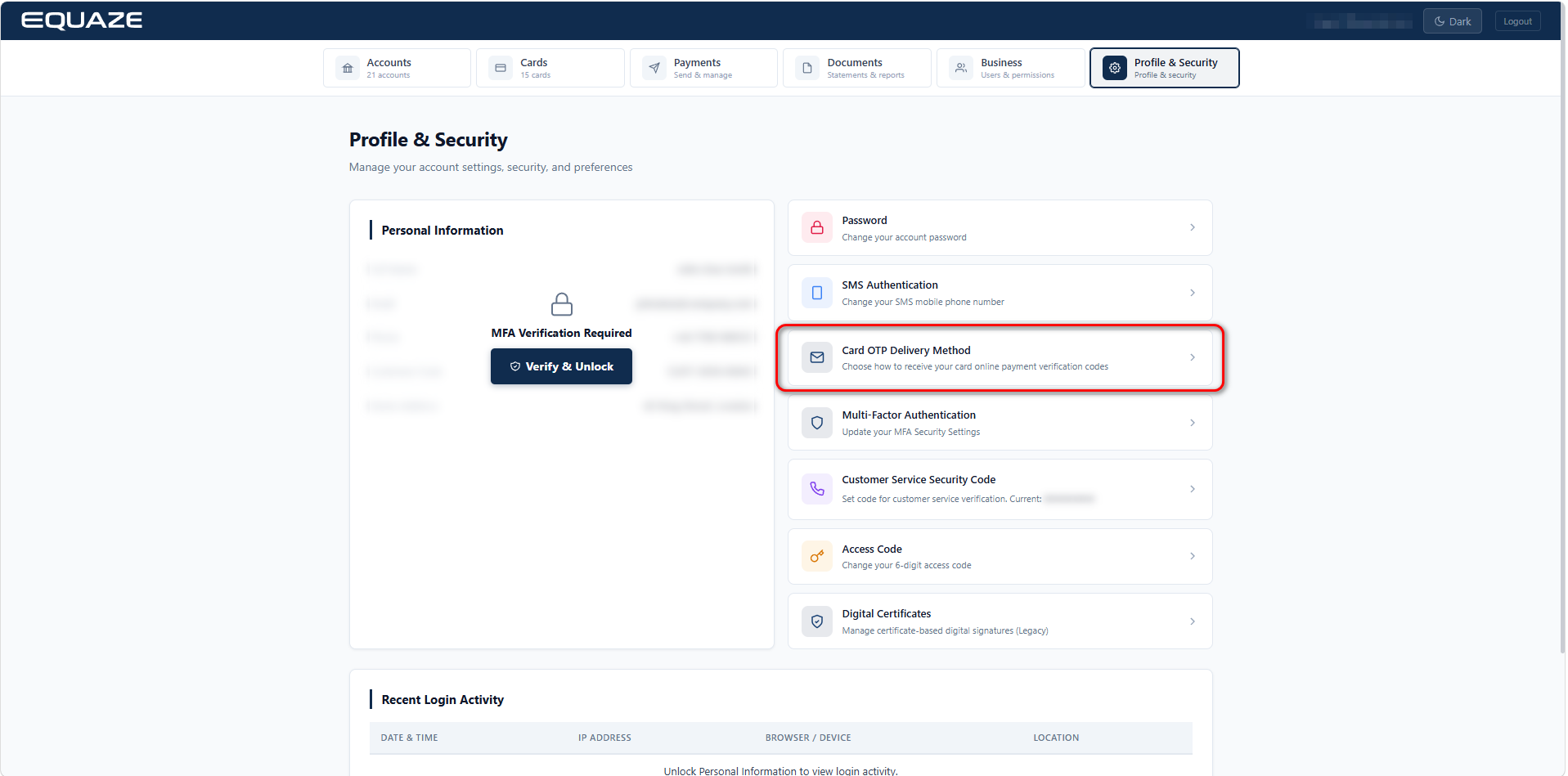Image resolution: width=1568 pixels, height=776 pixels.
Task: Click the Accounts bank icon
Action: [x=348, y=68]
